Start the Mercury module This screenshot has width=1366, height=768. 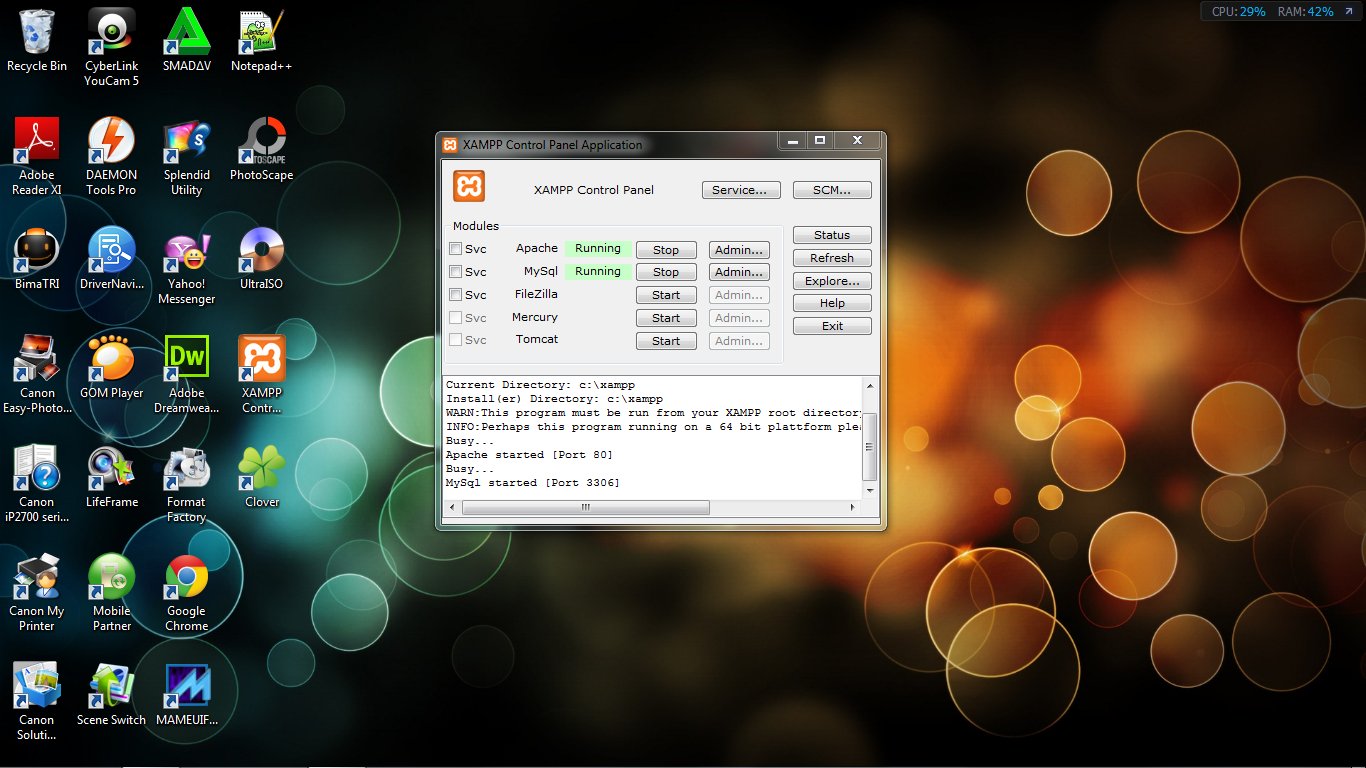(666, 318)
